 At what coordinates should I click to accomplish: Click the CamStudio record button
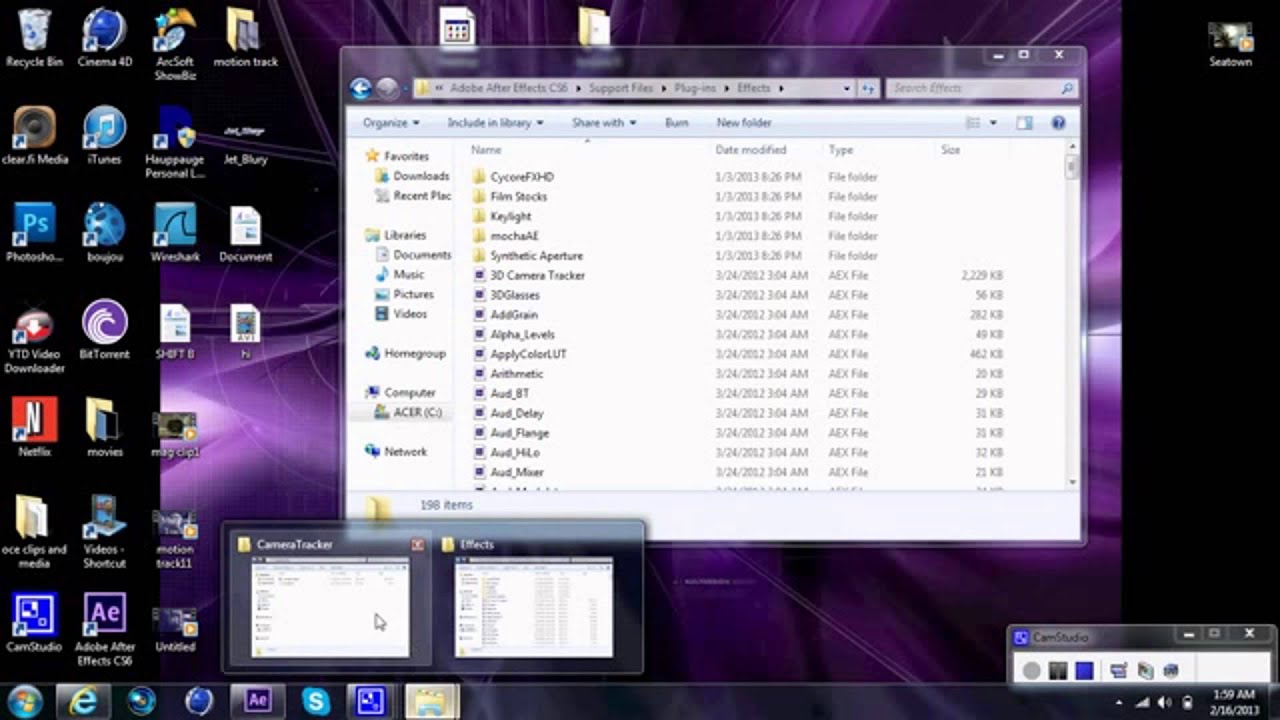(1031, 670)
